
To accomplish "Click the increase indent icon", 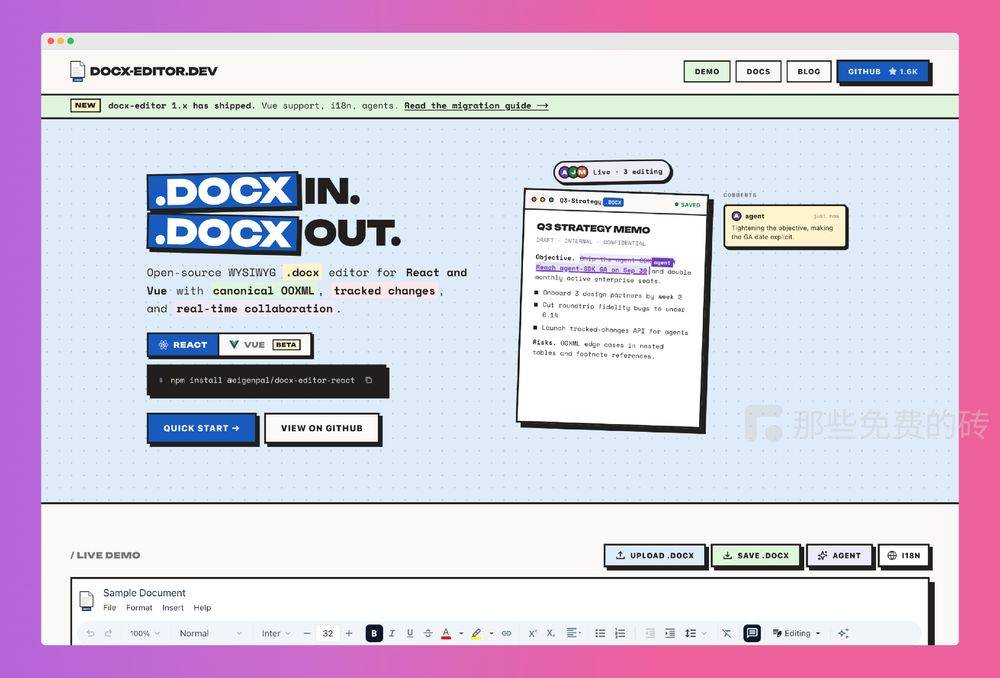I will (670, 633).
